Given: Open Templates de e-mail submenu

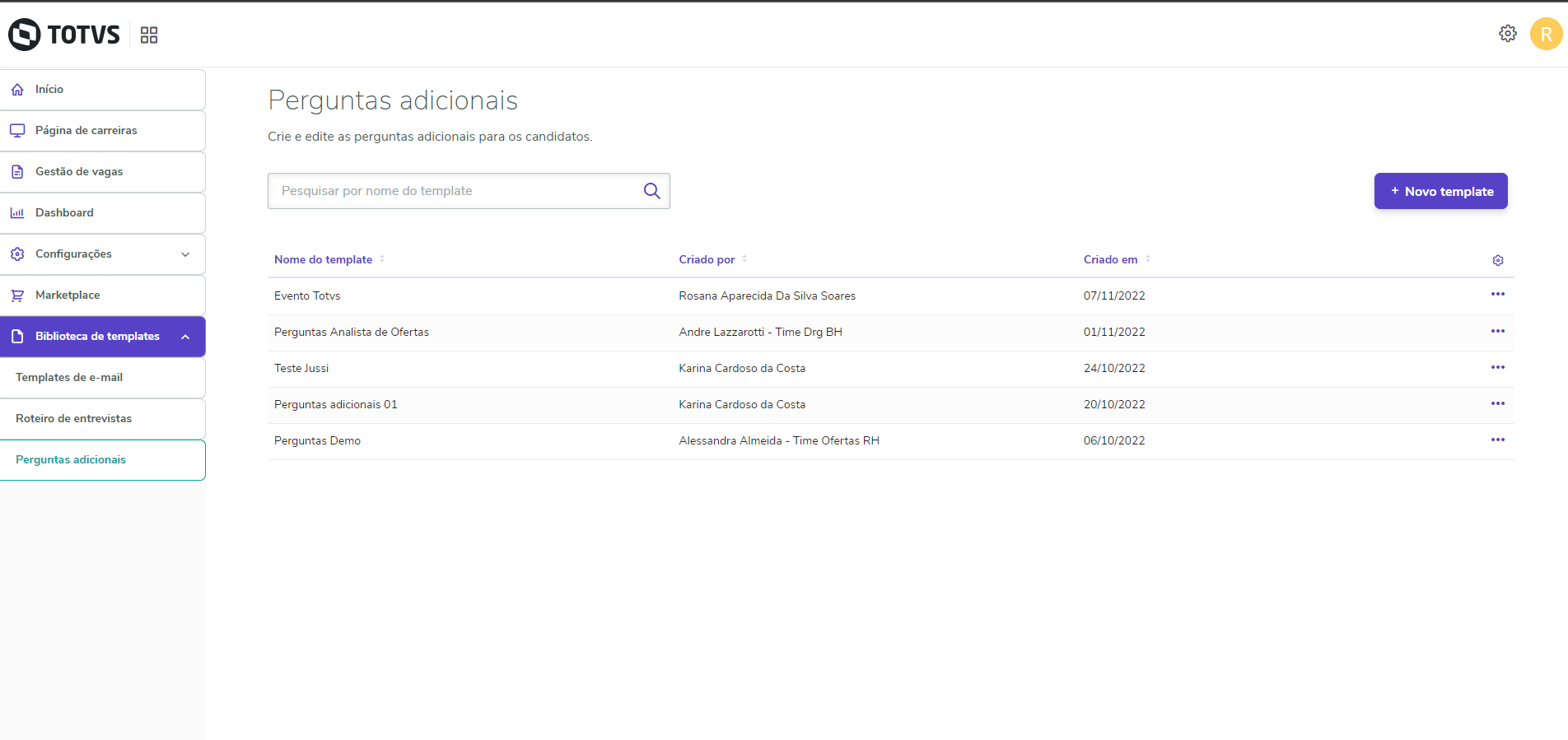Looking at the screenshot, I should coord(102,378).
